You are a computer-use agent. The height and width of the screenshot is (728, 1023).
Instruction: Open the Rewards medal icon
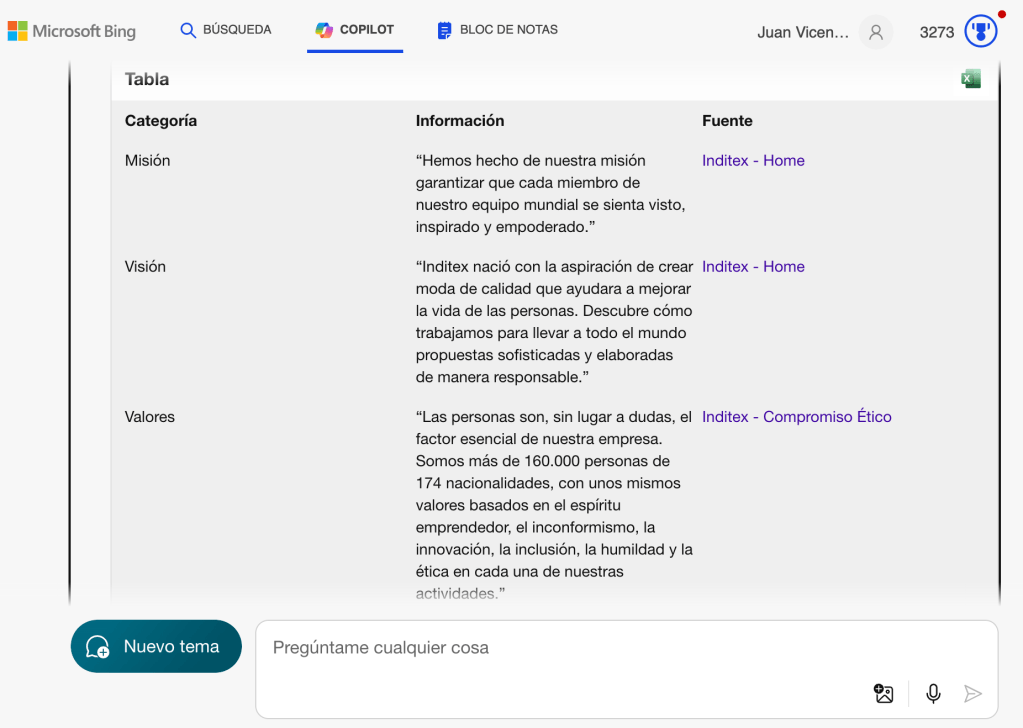coord(980,32)
